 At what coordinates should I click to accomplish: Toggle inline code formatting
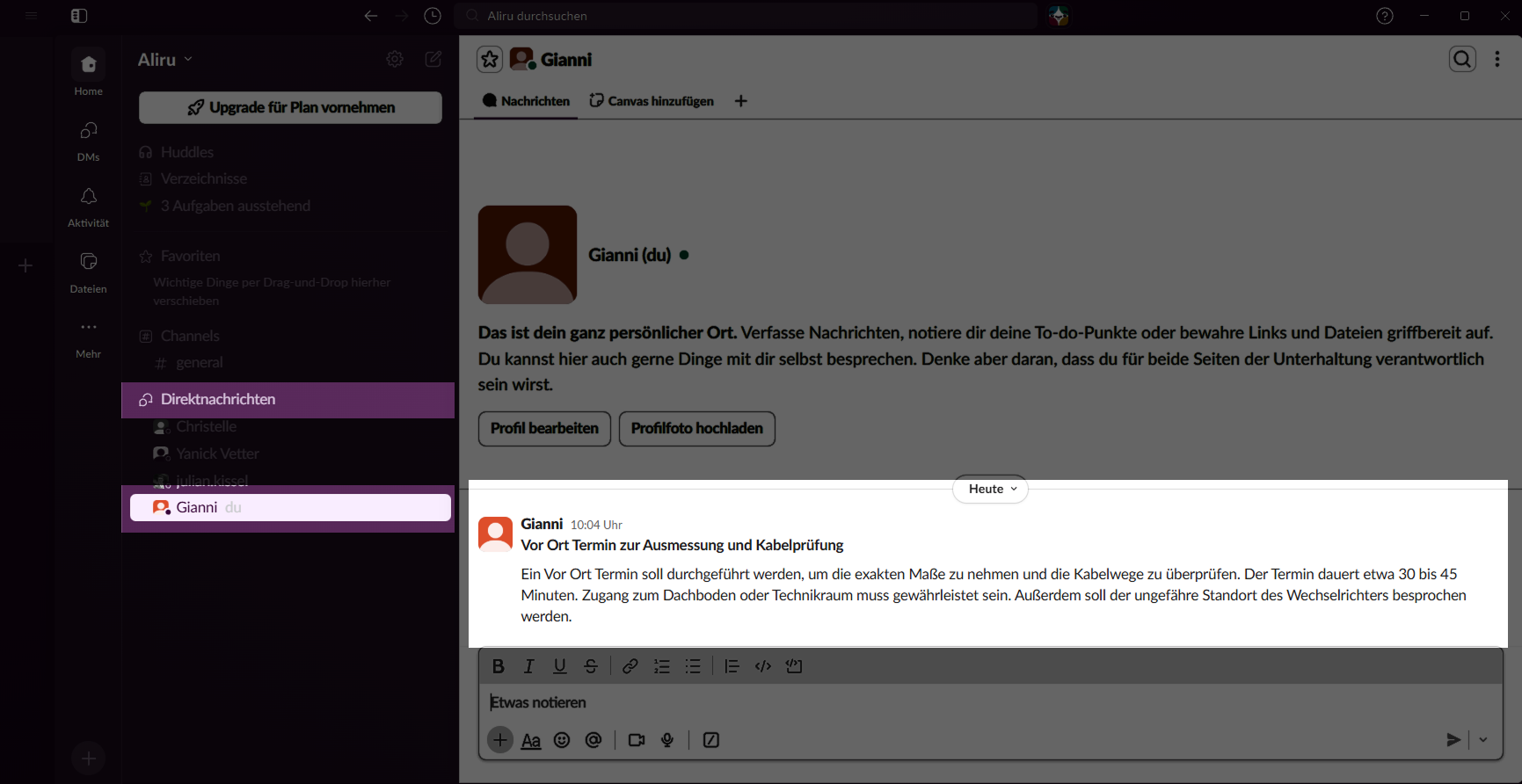coord(763,666)
